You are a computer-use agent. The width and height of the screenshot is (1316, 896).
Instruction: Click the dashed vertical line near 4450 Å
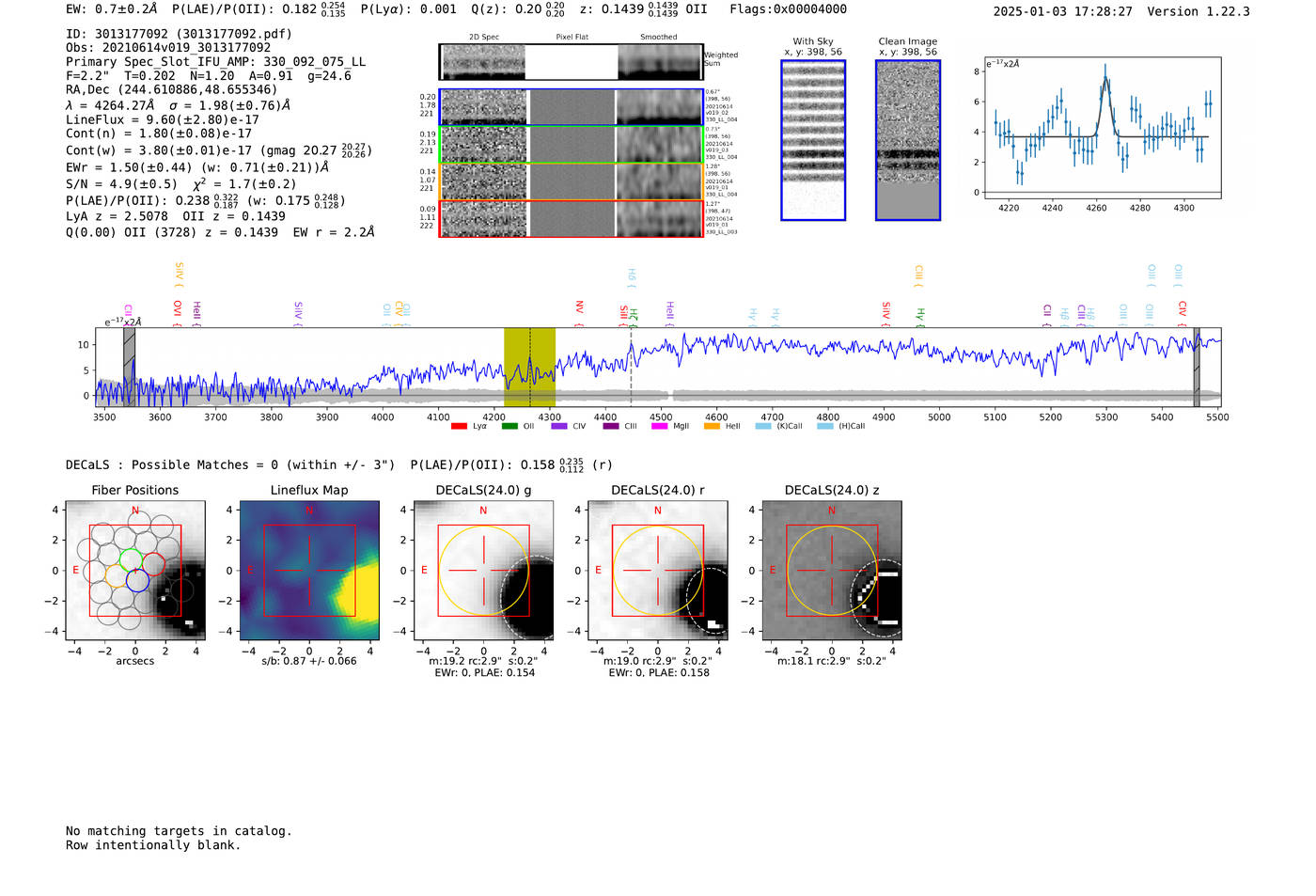pos(631,367)
